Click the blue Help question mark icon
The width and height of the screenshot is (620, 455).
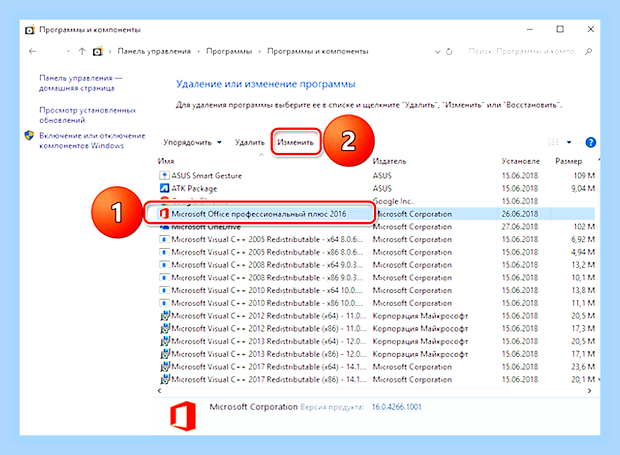[591, 142]
